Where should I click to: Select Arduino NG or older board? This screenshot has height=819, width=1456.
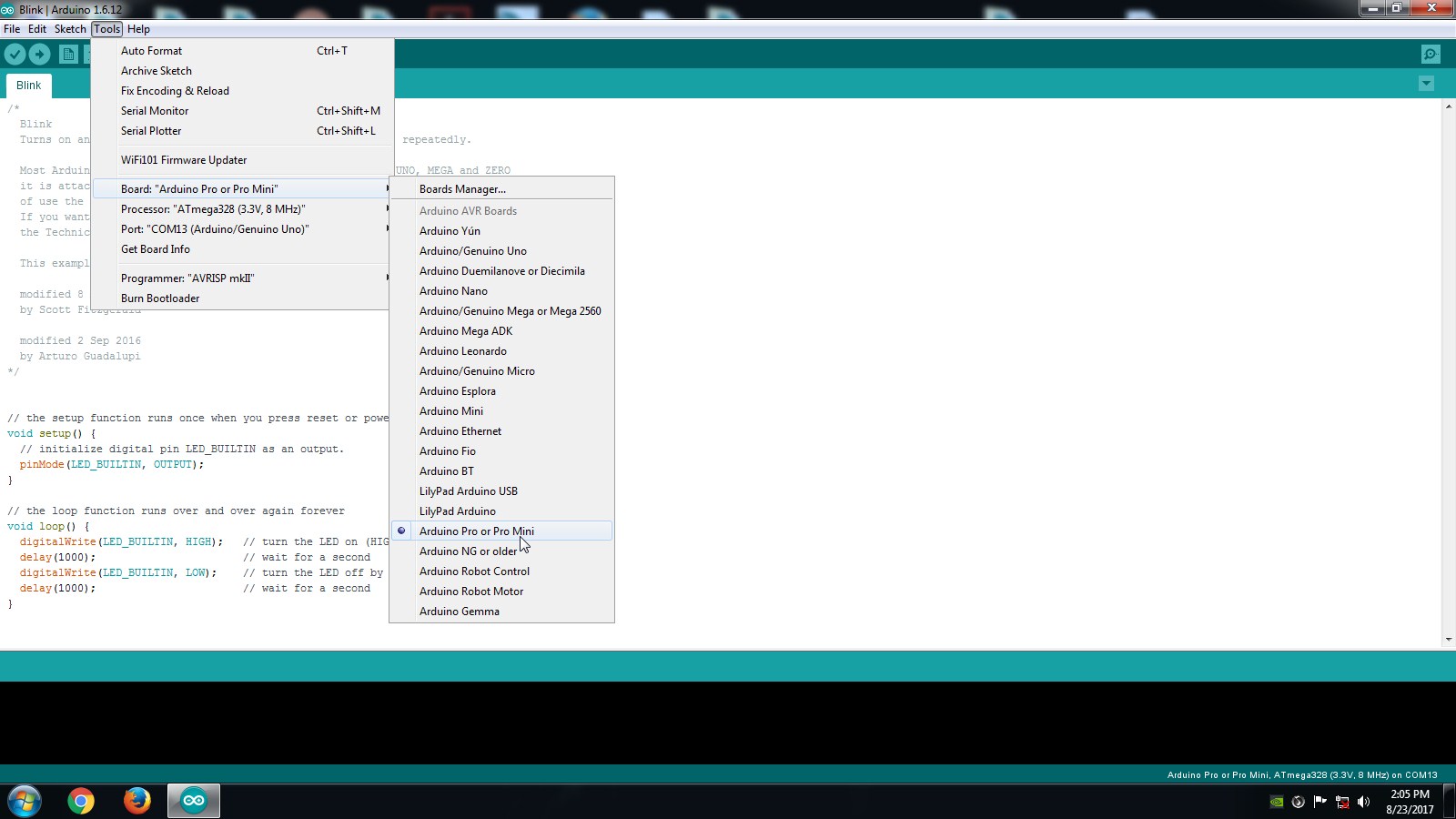click(x=501, y=551)
